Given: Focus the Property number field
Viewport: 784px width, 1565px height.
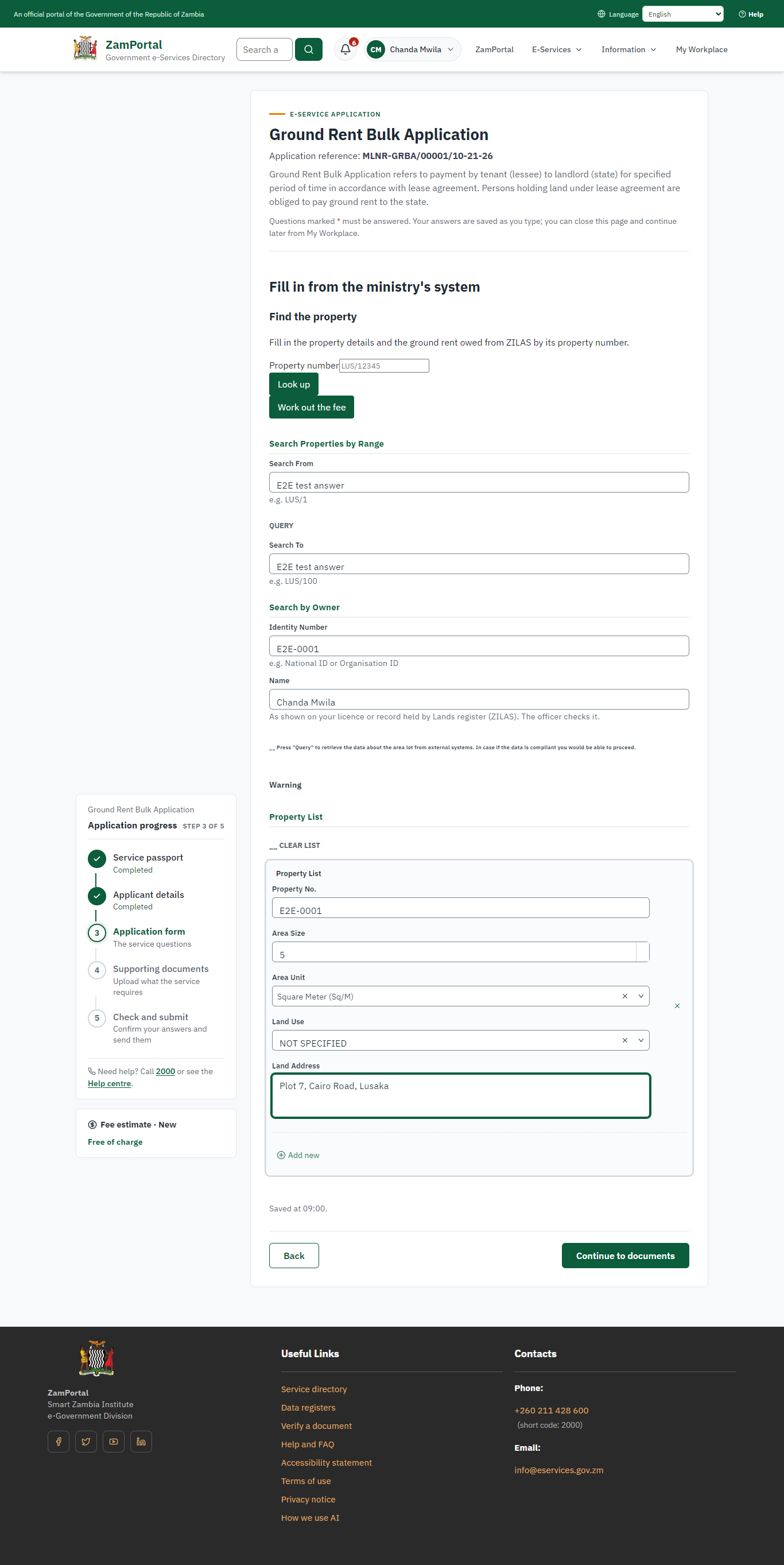Looking at the screenshot, I should pyautogui.click(x=384, y=366).
